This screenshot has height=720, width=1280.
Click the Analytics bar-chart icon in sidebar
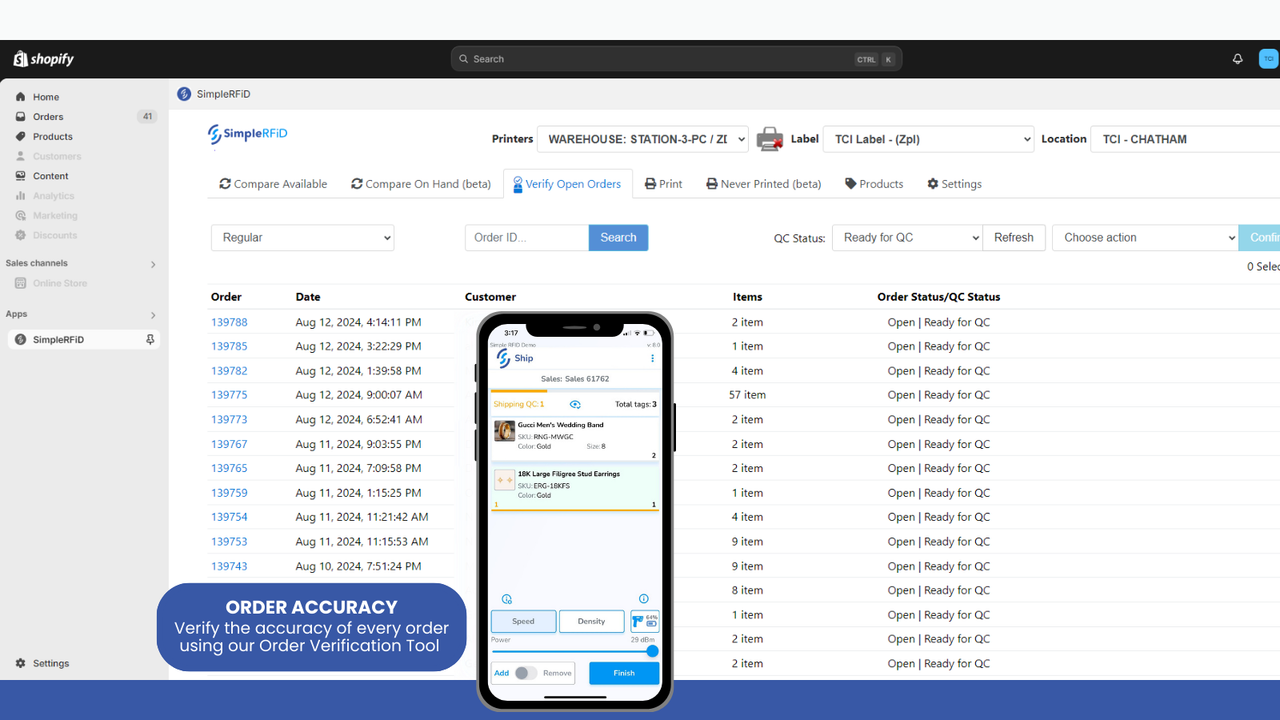click(20, 196)
